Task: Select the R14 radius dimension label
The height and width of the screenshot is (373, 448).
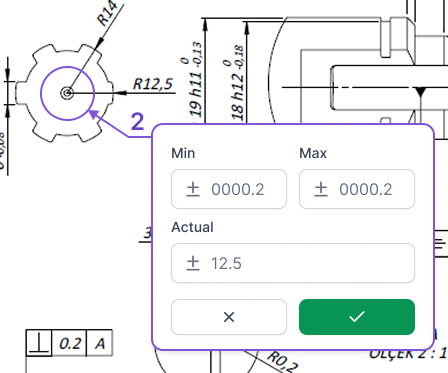Action: click(108, 13)
